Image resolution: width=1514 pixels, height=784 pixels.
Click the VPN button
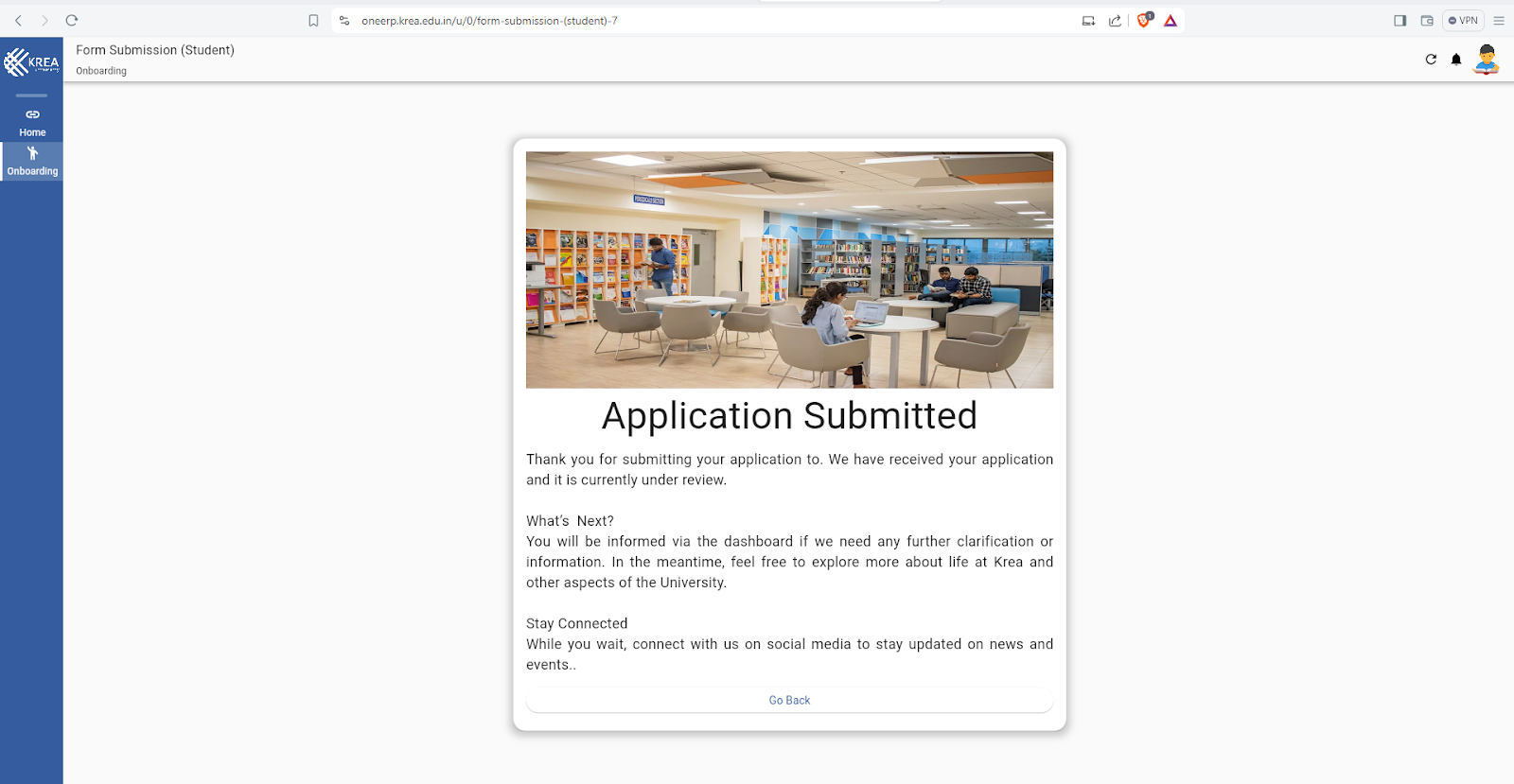(1463, 21)
